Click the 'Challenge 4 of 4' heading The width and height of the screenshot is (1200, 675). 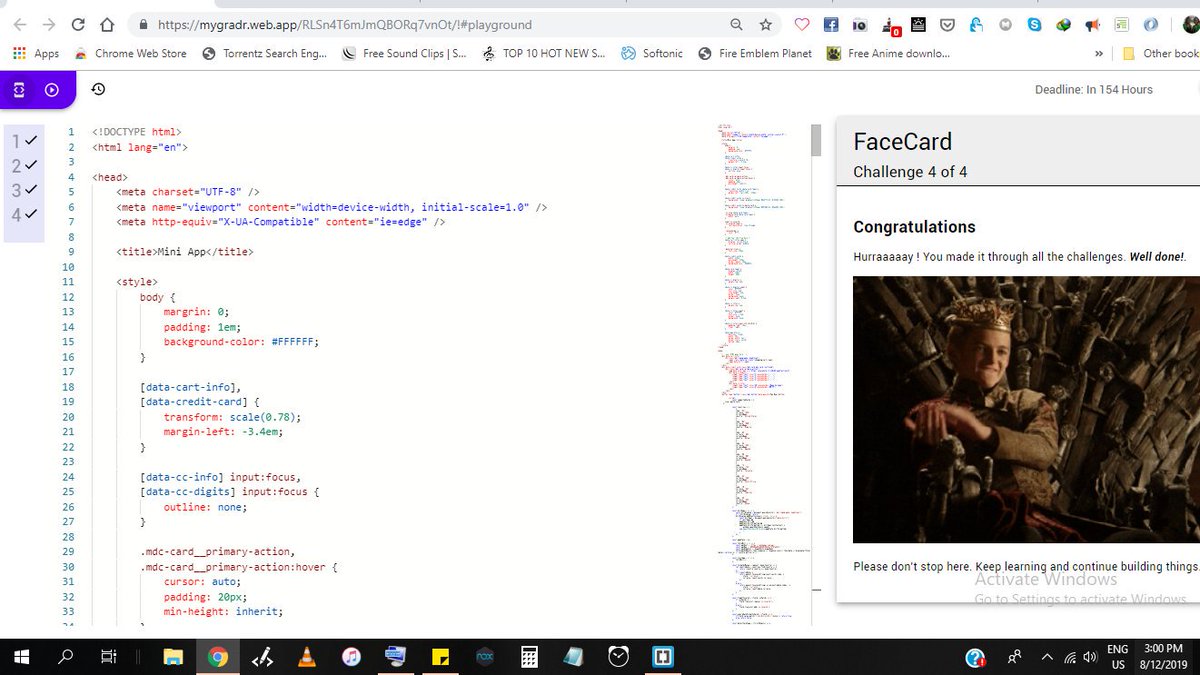coord(909,172)
